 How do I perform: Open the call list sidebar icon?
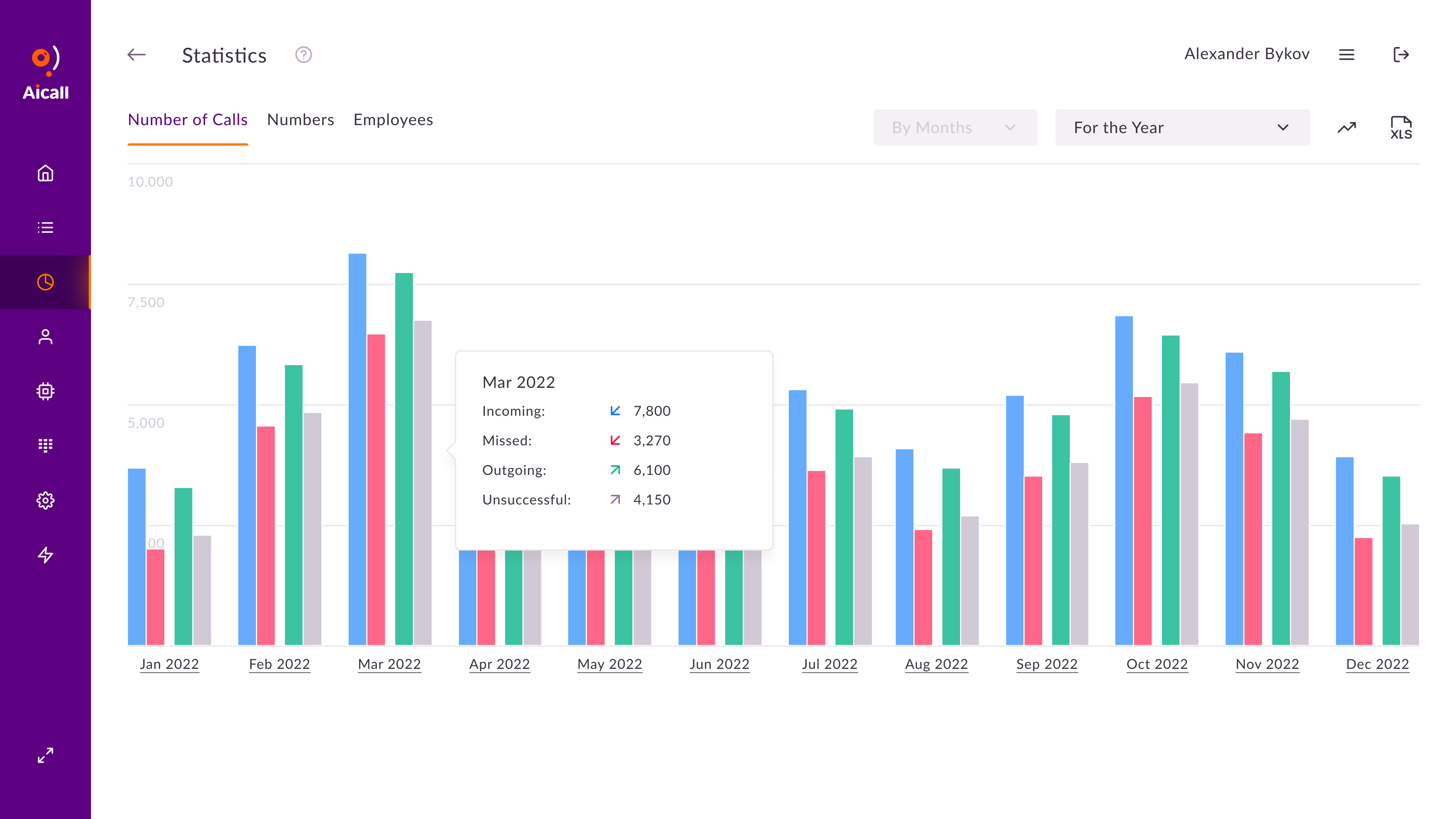45,227
